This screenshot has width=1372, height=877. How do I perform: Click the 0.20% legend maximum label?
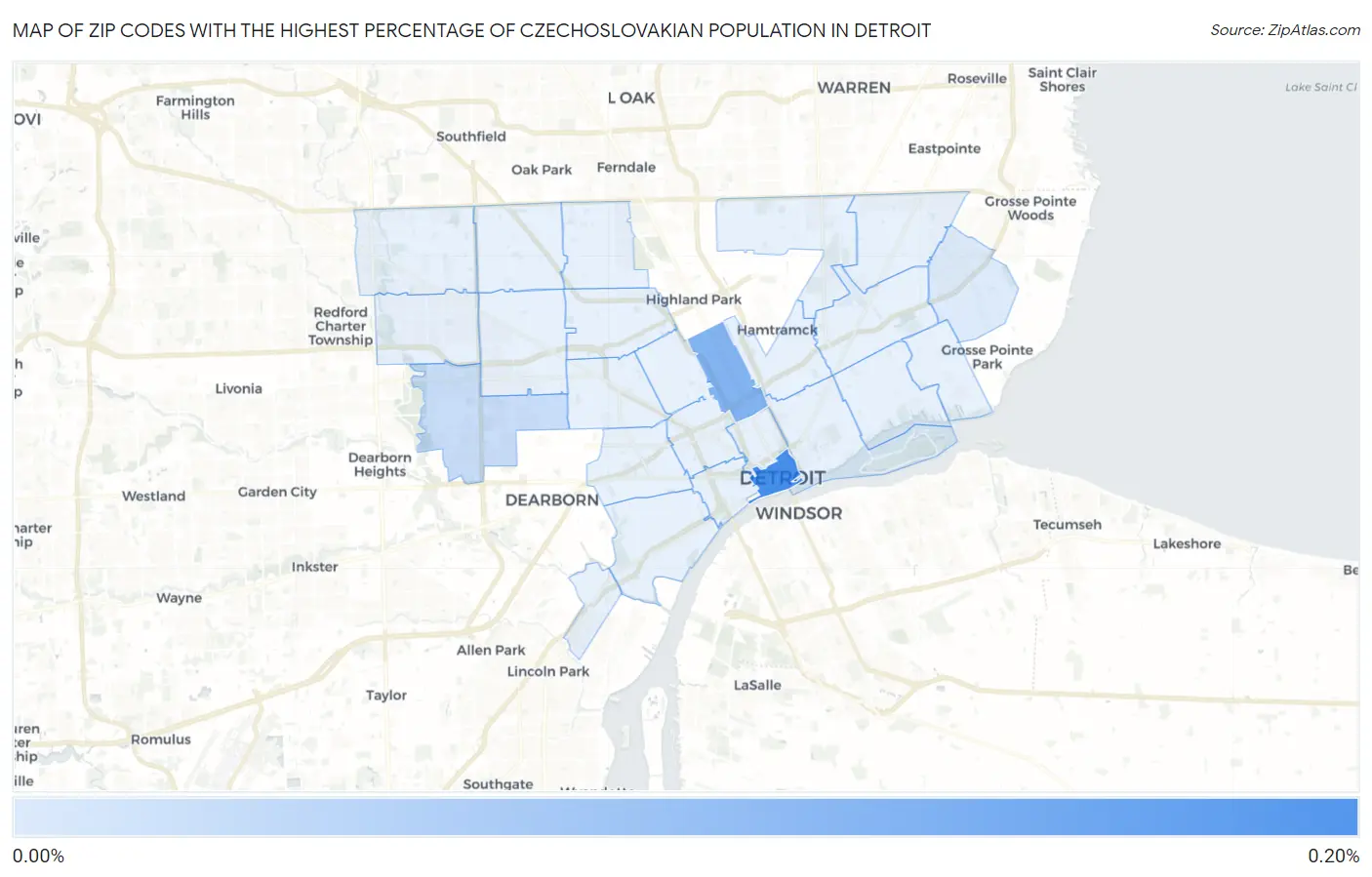click(1333, 856)
